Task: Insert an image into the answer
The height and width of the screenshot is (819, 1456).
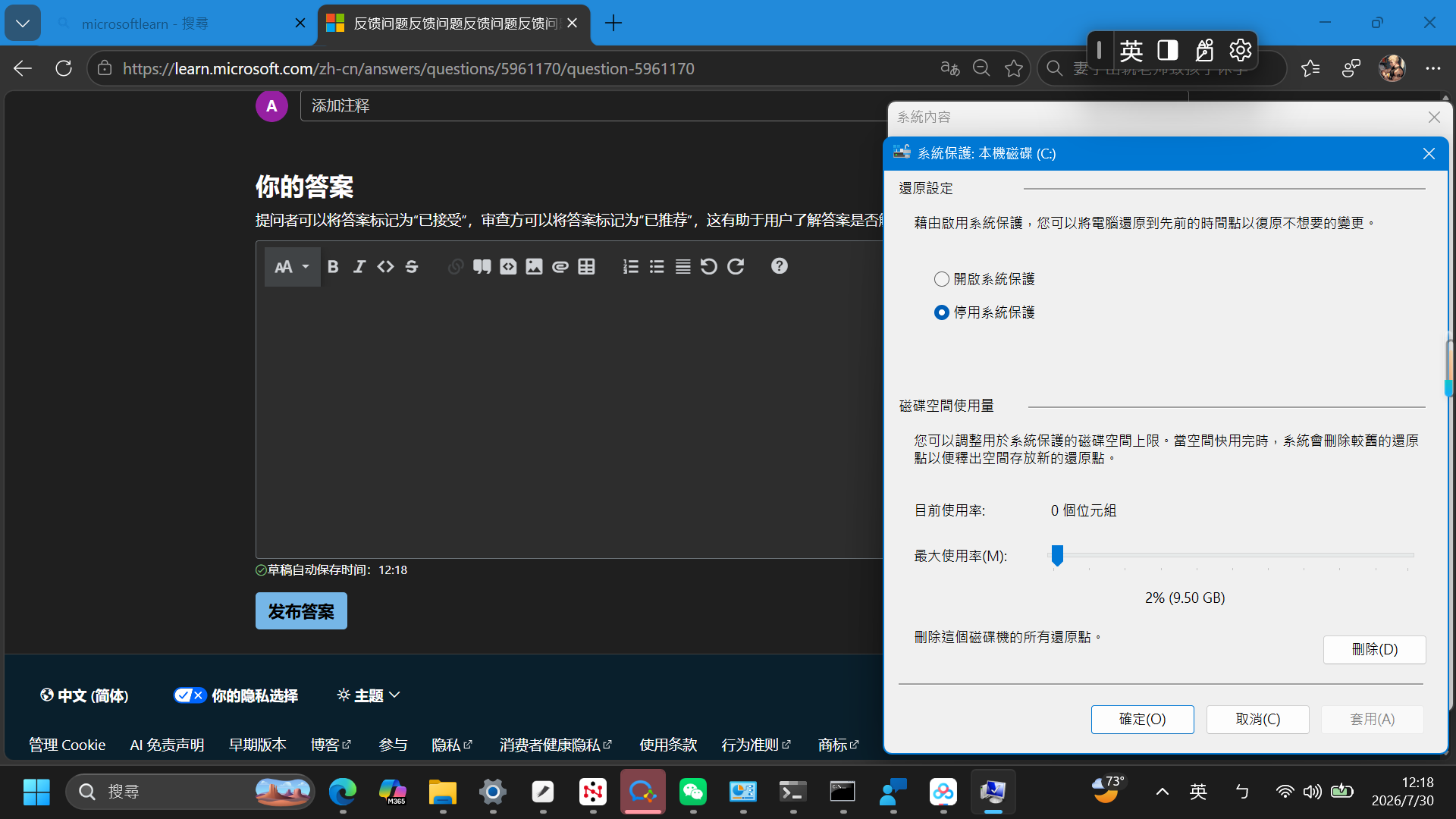Action: point(534,267)
